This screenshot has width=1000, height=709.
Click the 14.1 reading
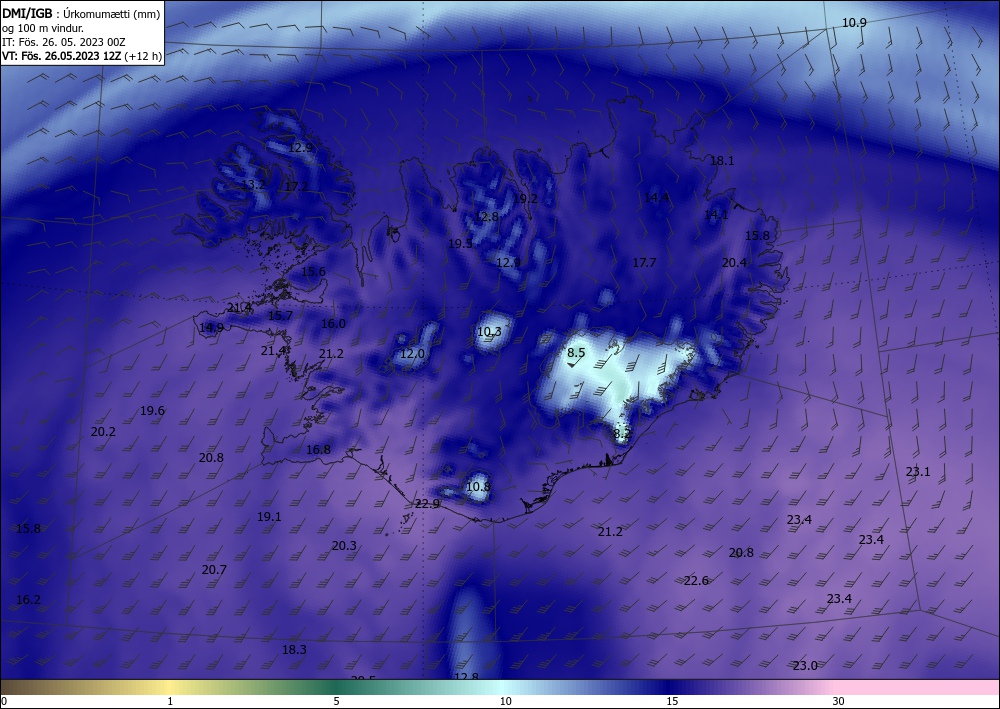coord(716,215)
